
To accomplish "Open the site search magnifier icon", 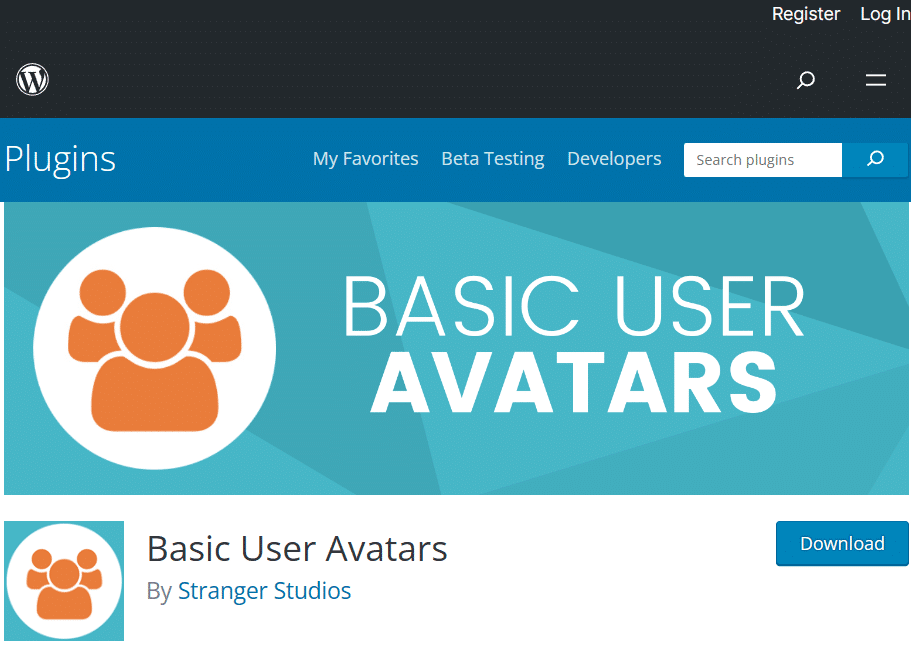I will (x=805, y=80).
